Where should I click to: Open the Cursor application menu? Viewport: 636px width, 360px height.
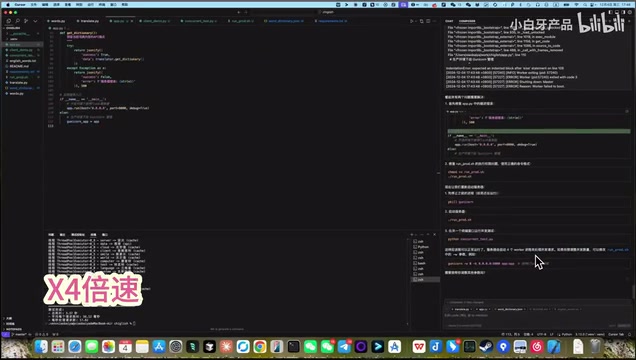[19, 4]
